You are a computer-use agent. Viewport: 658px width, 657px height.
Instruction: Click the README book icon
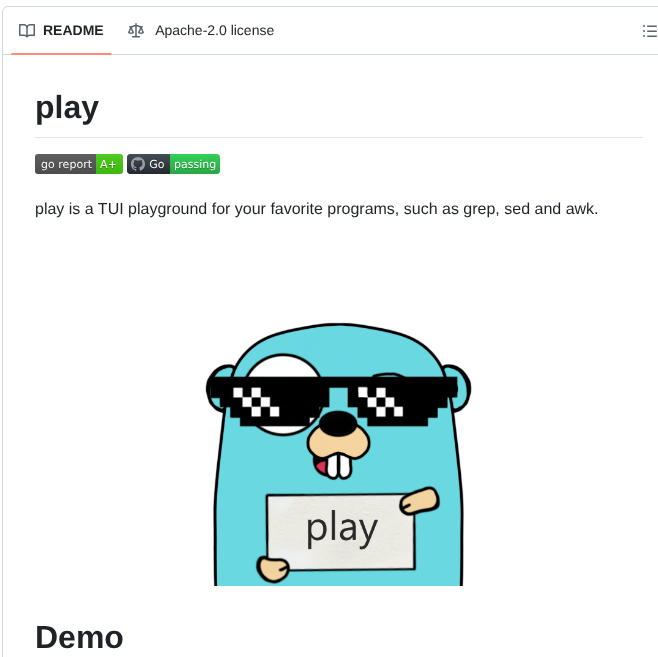[x=27, y=31]
